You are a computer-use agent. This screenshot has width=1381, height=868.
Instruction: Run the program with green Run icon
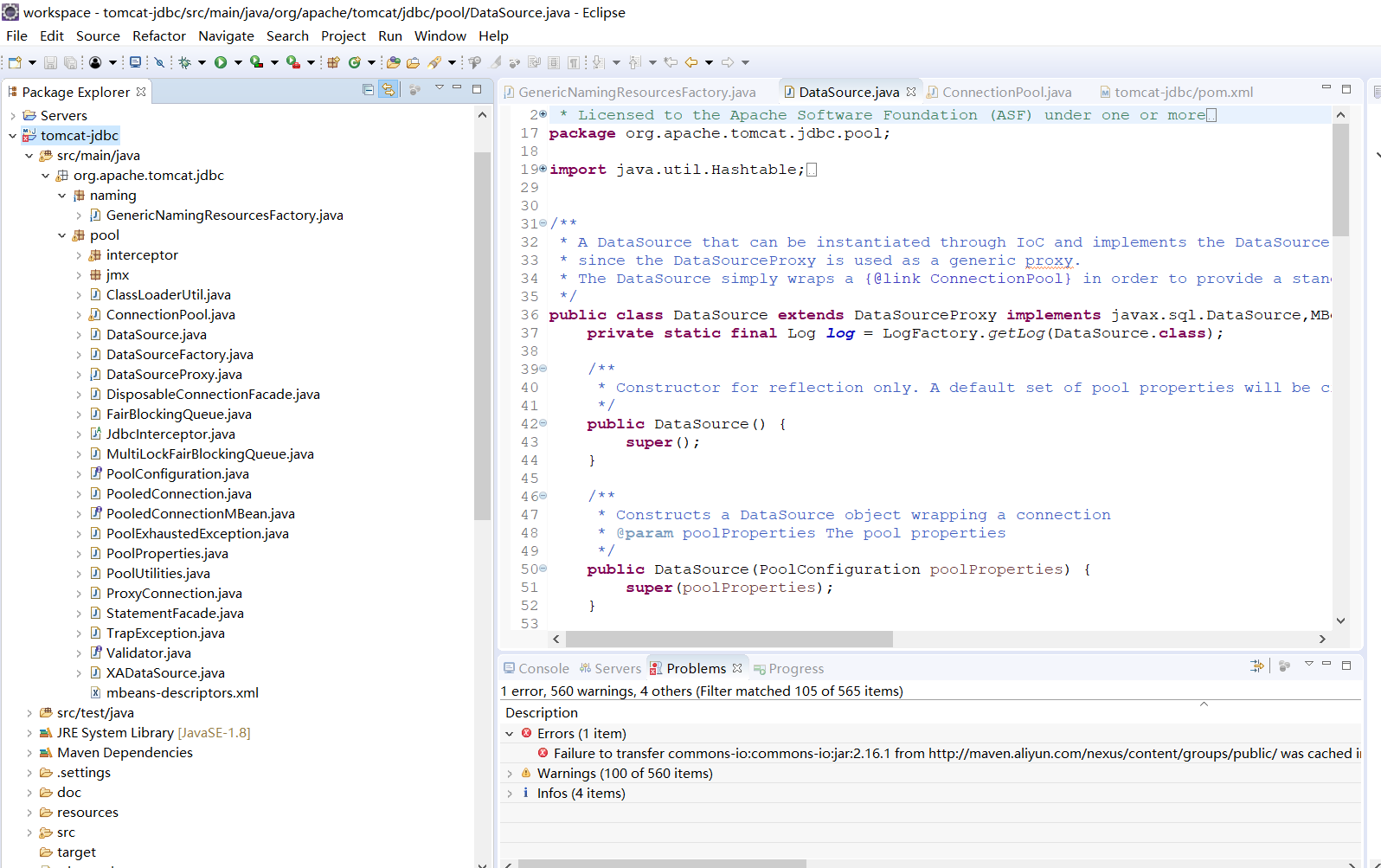(x=221, y=62)
